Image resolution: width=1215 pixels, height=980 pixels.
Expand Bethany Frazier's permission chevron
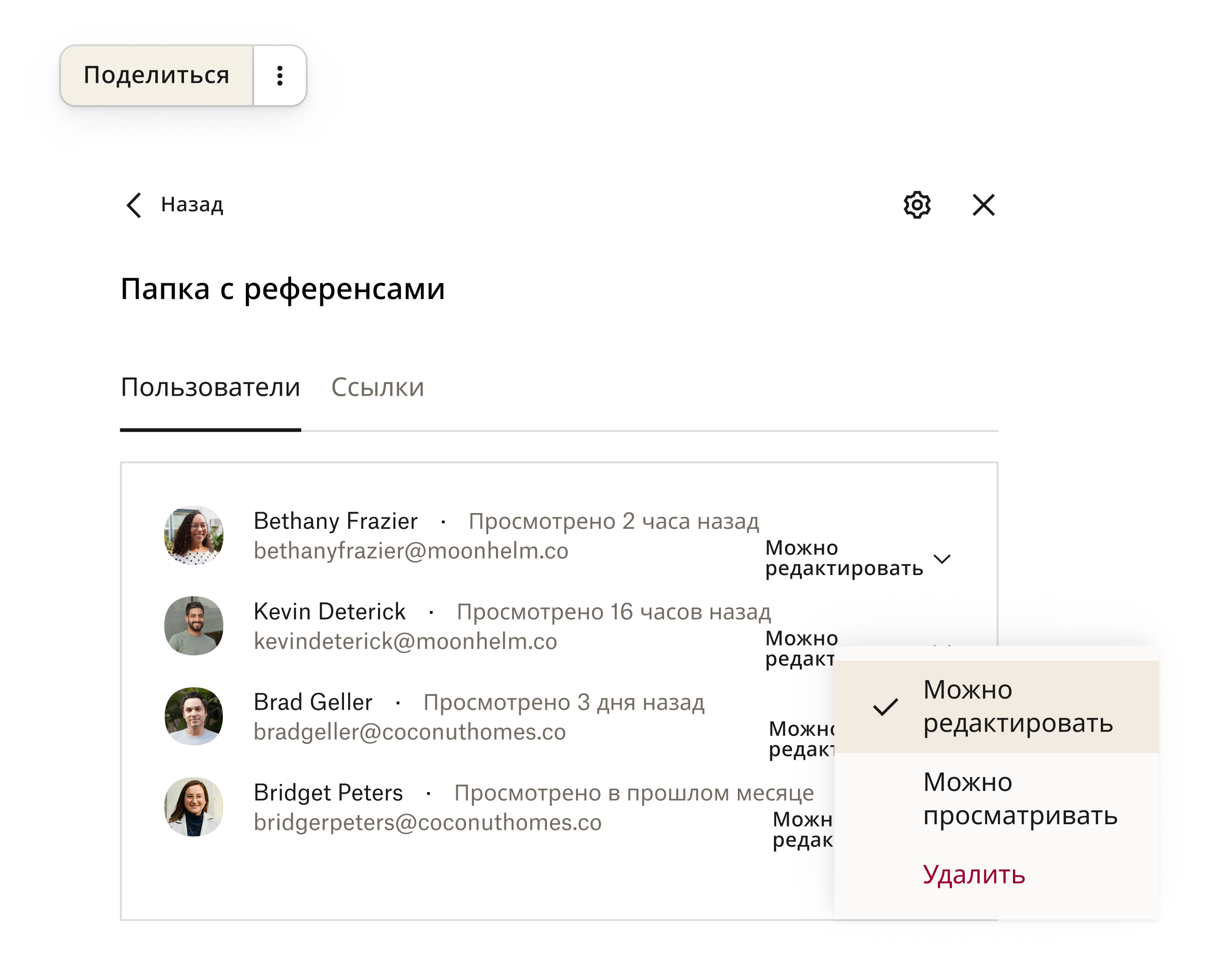tap(942, 559)
